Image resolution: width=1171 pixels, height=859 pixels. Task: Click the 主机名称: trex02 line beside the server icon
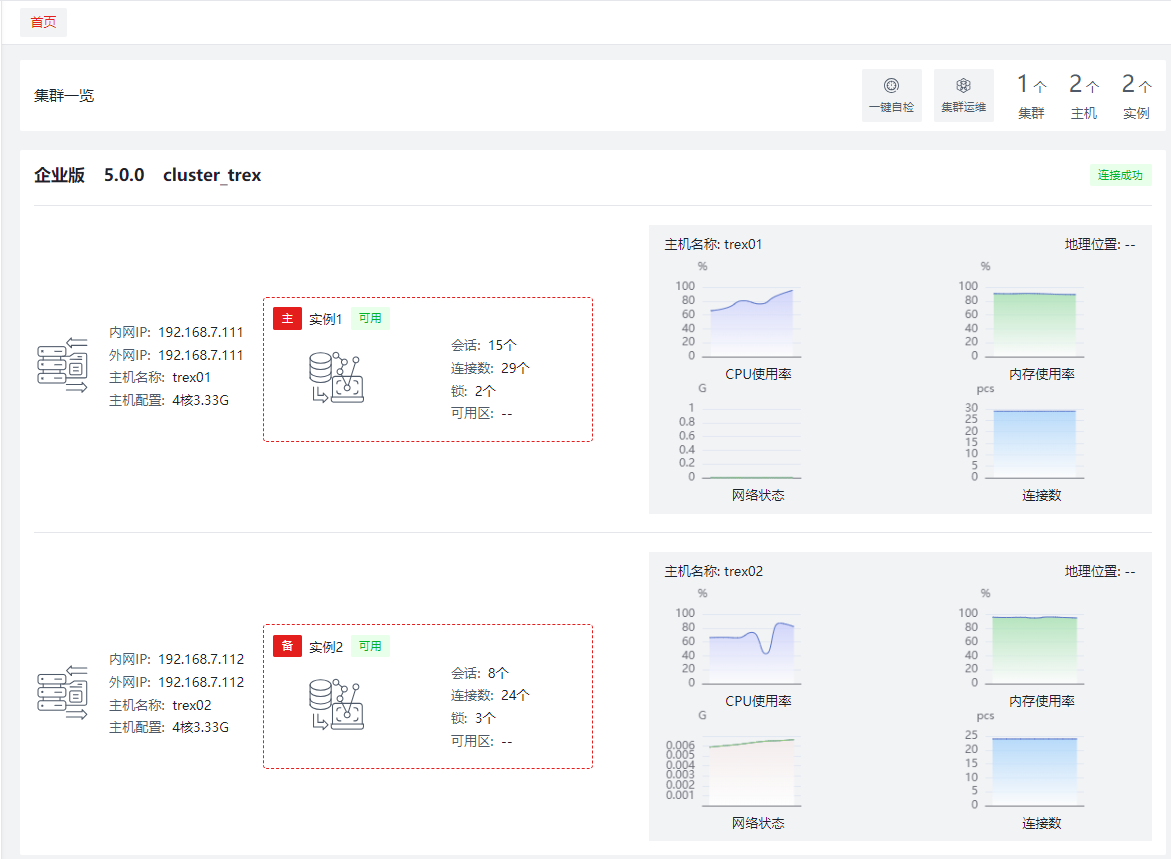point(160,706)
